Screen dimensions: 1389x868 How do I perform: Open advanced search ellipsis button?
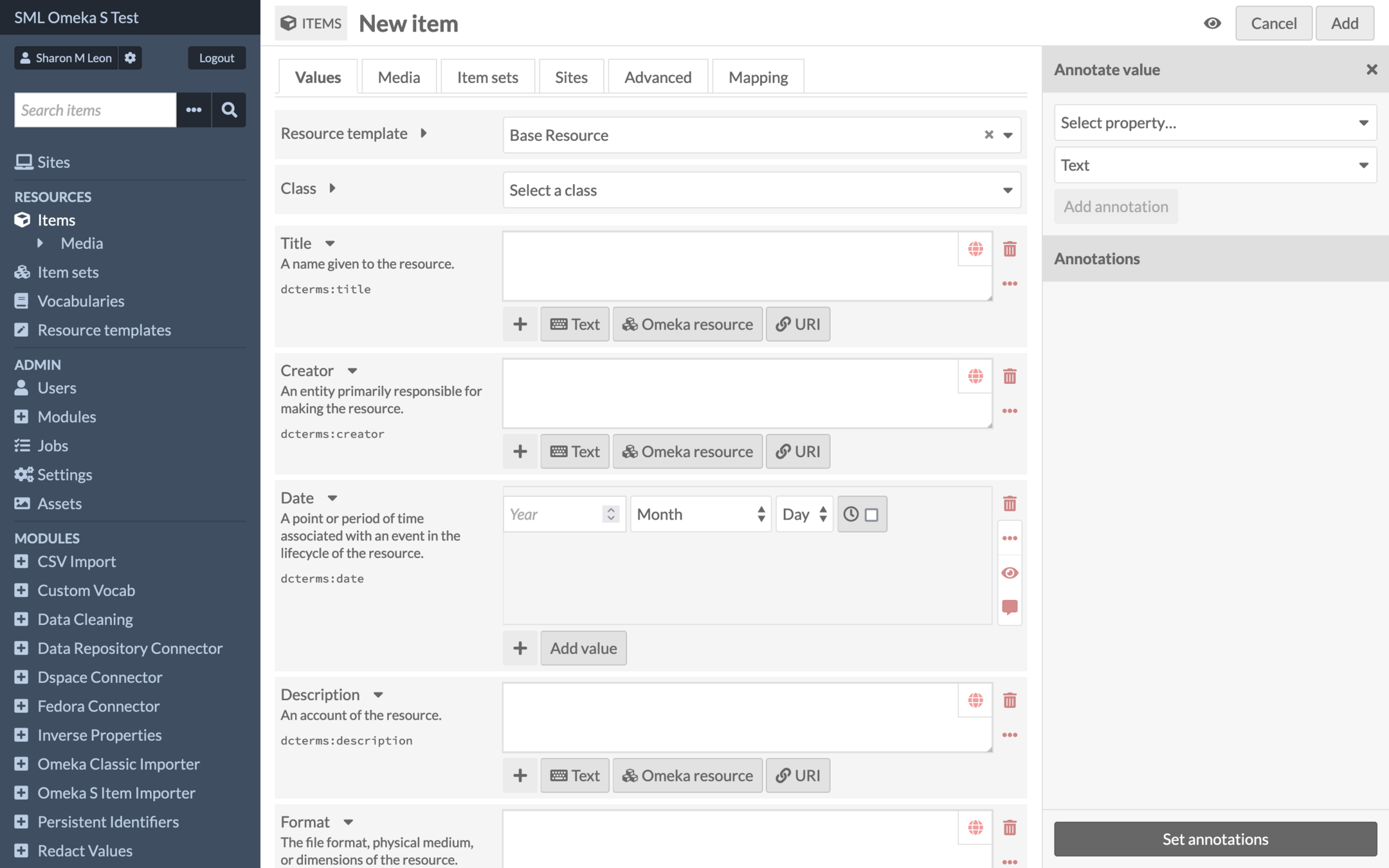[194, 110]
